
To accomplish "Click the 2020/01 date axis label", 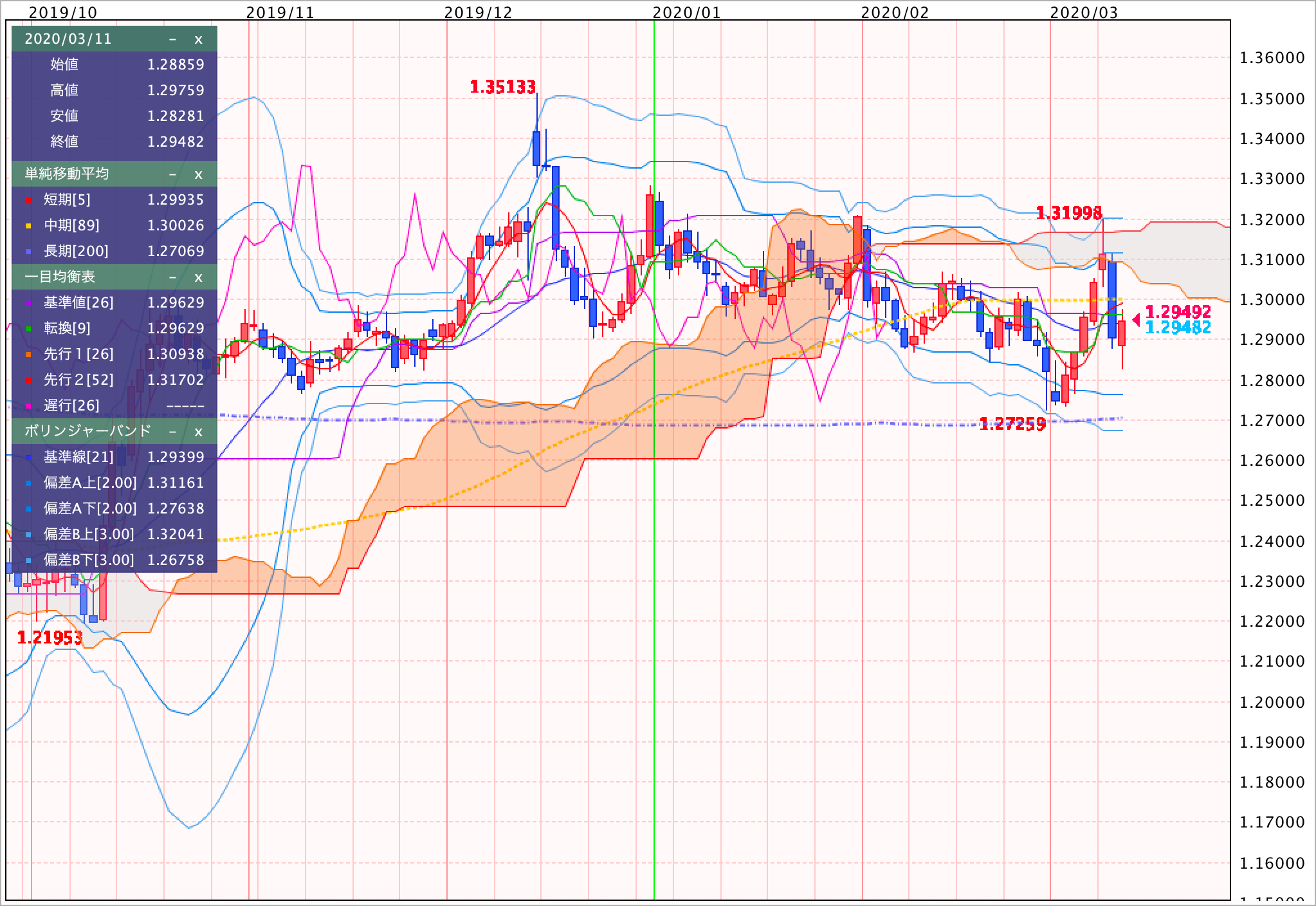I will click(687, 12).
